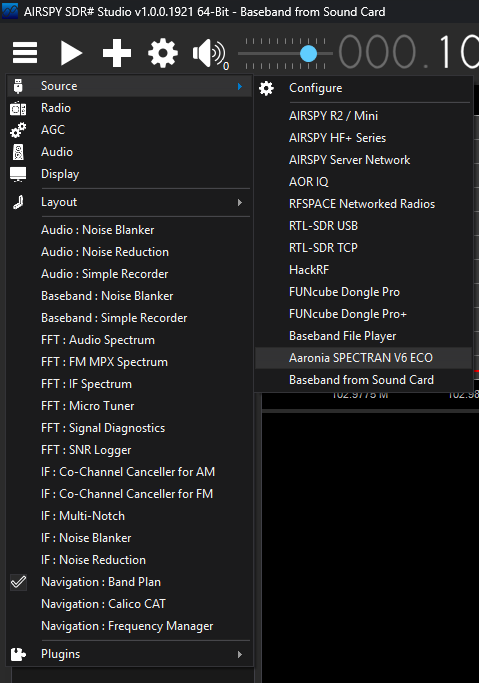Screen dimensions: 479x683
Task: Select AOR IQ source
Action: [364, 182]
